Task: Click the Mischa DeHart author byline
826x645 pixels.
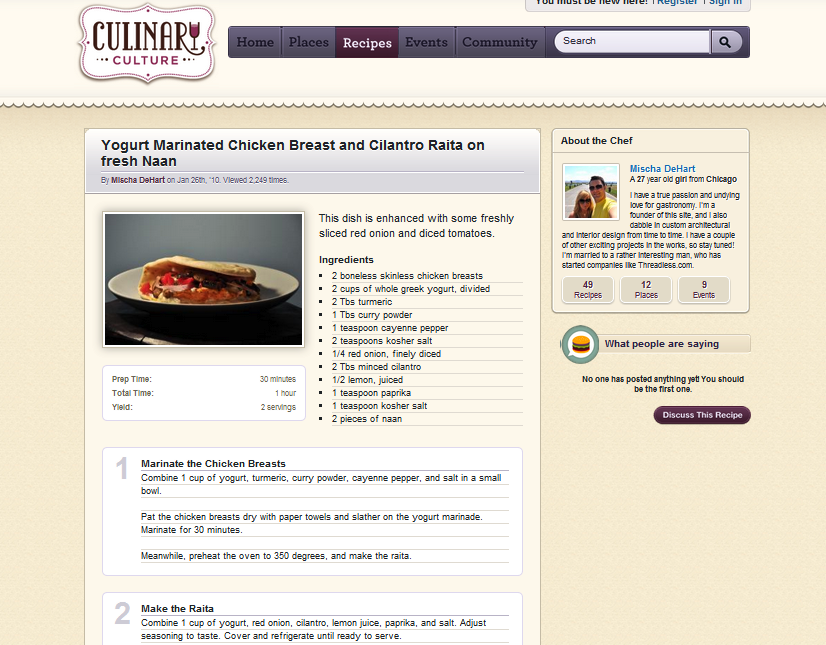Action: click(137, 180)
